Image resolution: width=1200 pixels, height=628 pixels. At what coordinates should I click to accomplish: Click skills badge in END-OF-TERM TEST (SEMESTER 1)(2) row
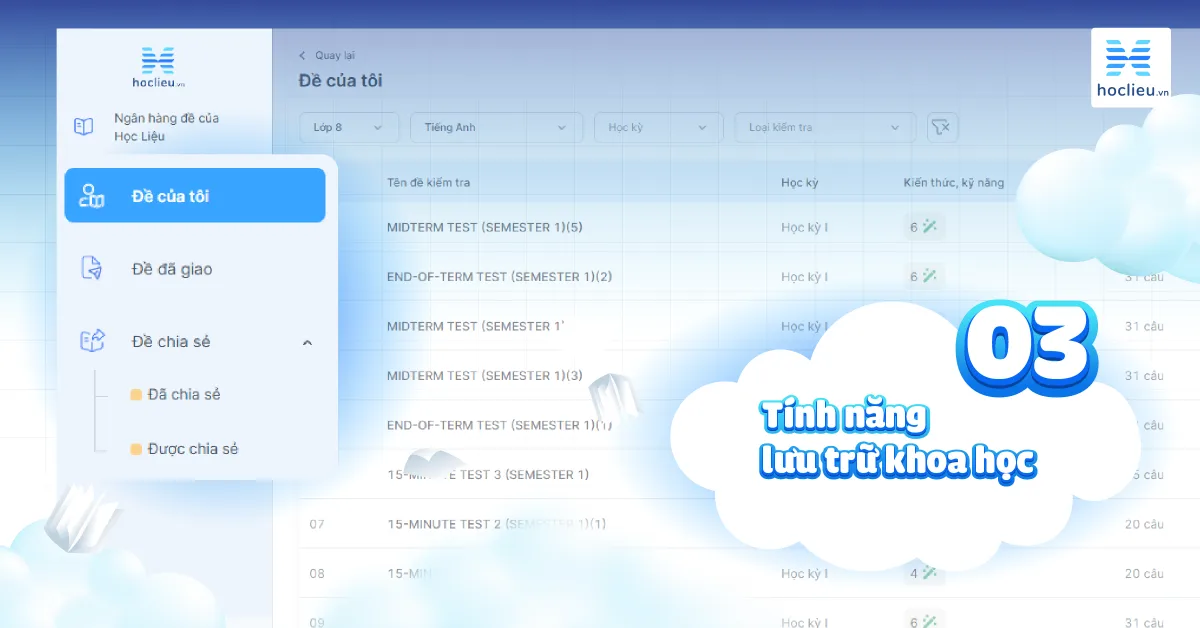pyautogui.click(x=924, y=276)
